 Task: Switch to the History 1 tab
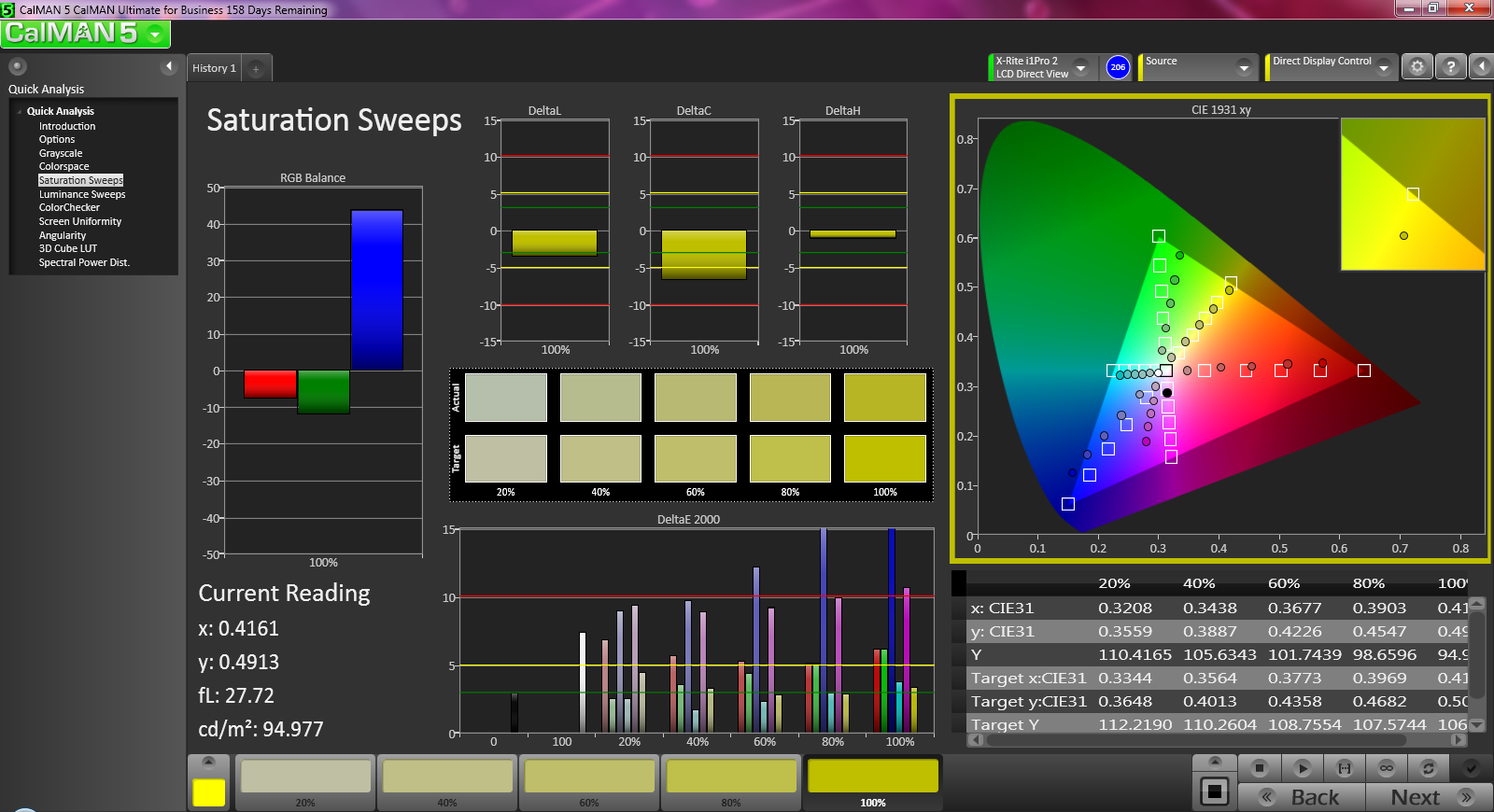[214, 68]
